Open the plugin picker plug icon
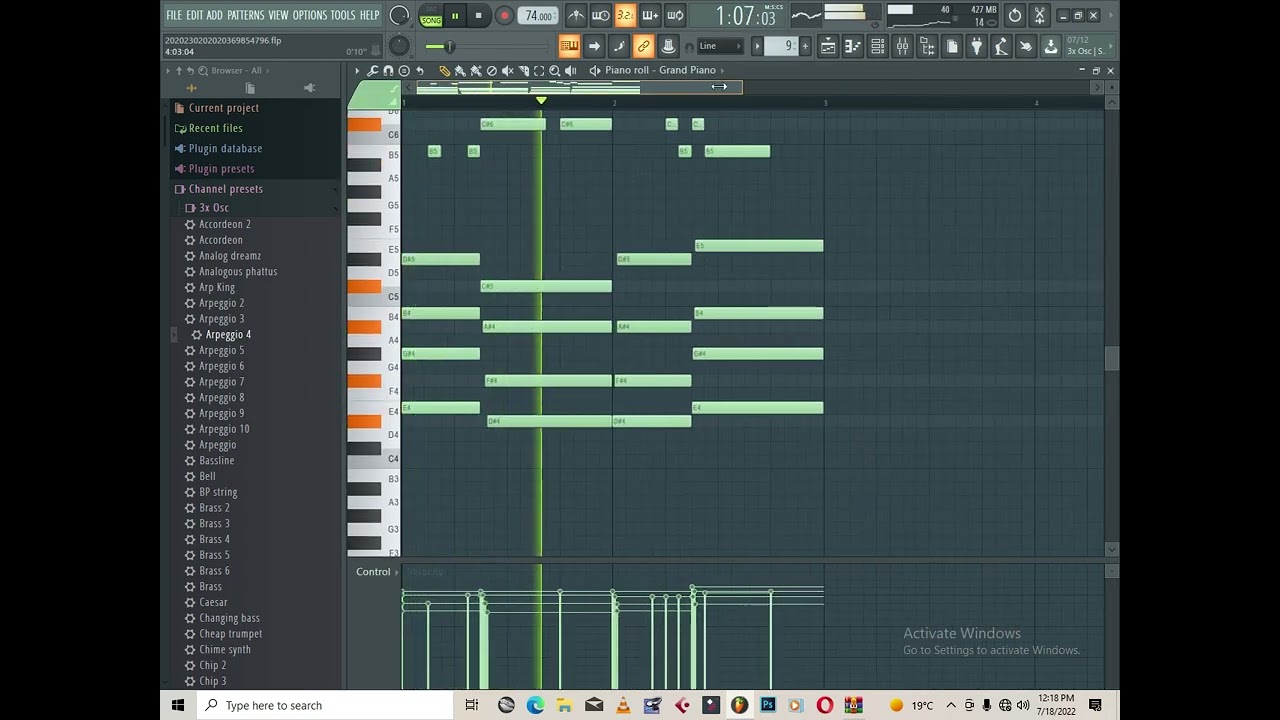This screenshot has width=1280, height=720. click(x=977, y=46)
